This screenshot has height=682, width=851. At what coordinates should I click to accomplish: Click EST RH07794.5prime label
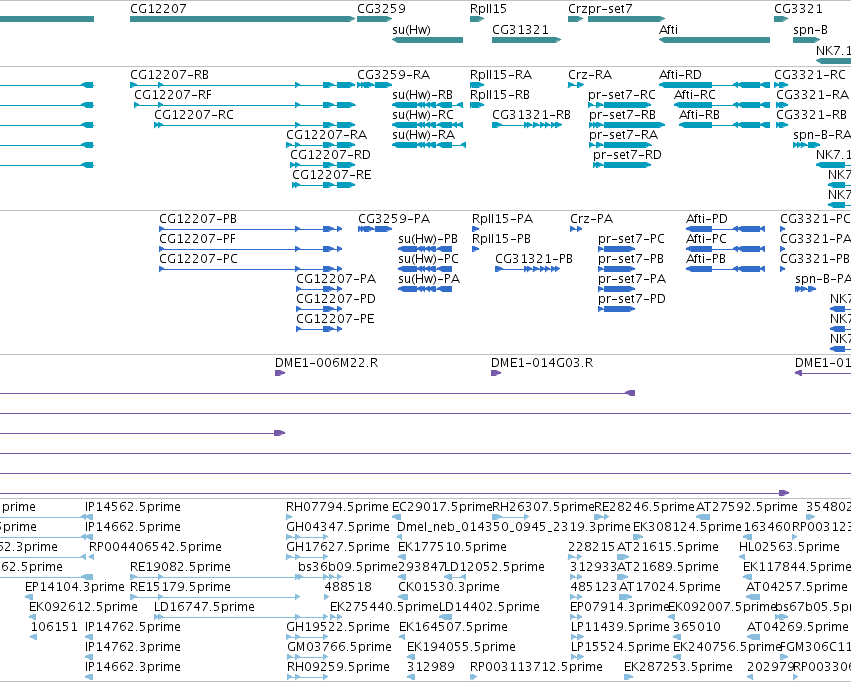tap(338, 507)
